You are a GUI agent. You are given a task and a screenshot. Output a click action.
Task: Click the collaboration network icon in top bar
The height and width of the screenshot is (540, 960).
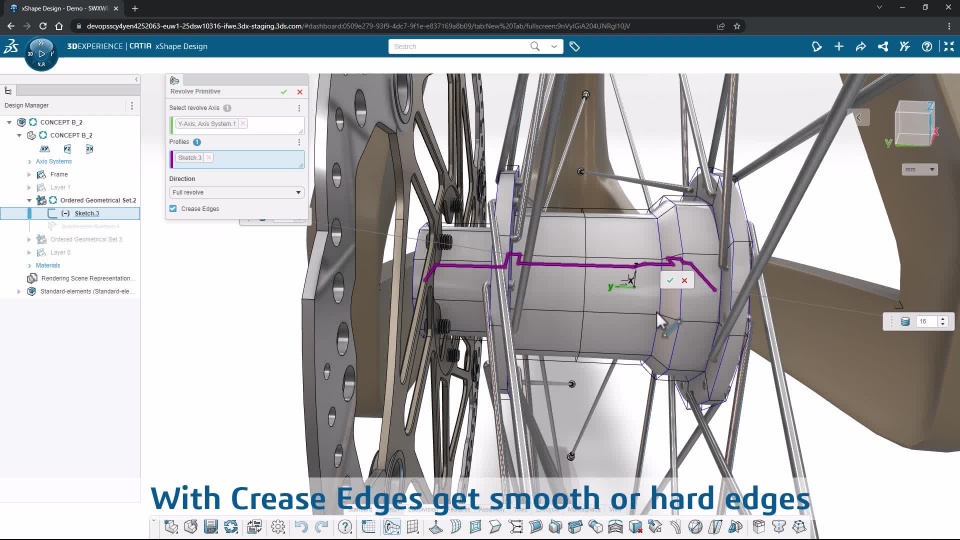[x=883, y=47]
